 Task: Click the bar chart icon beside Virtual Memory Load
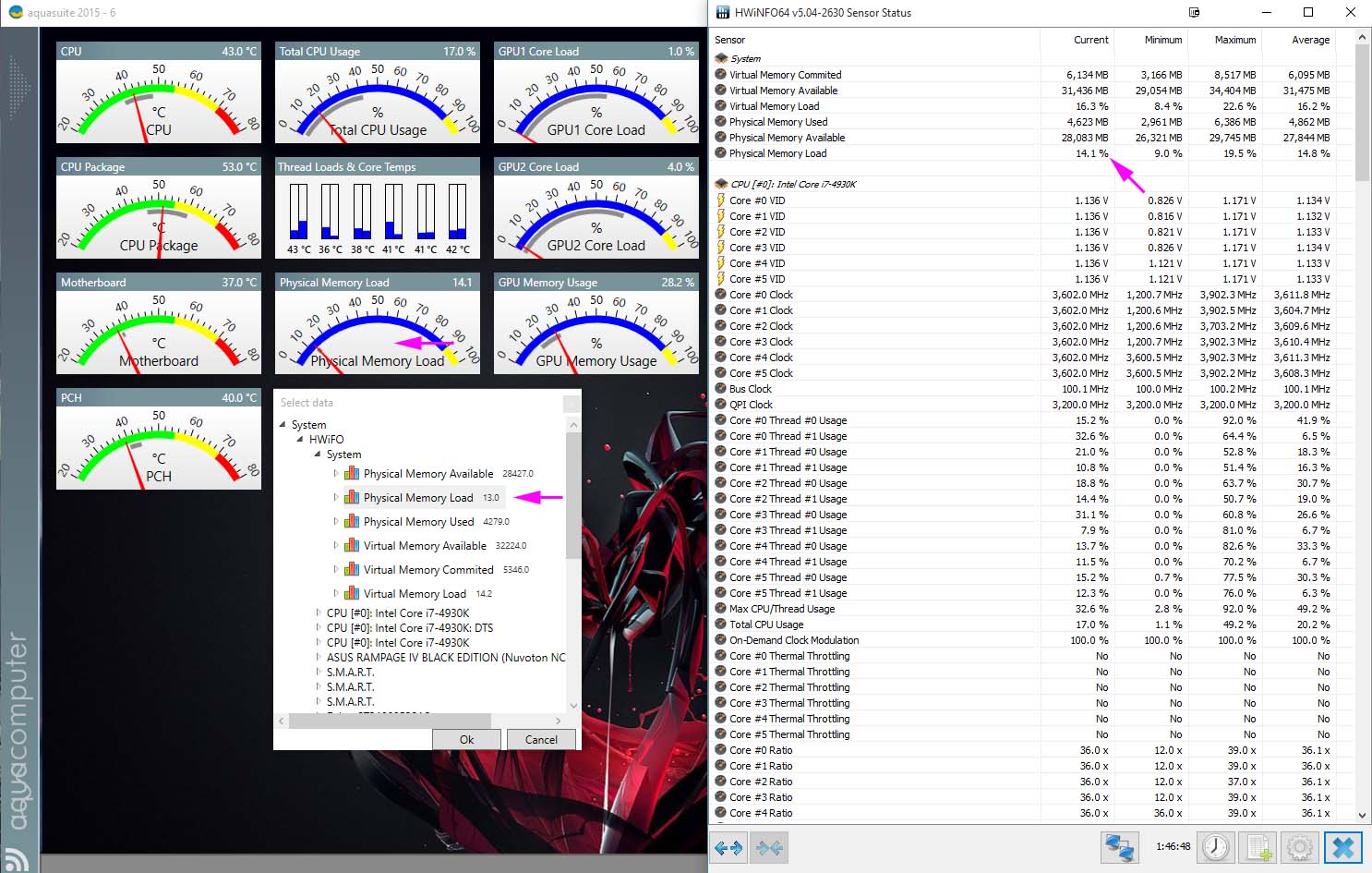[x=352, y=593]
